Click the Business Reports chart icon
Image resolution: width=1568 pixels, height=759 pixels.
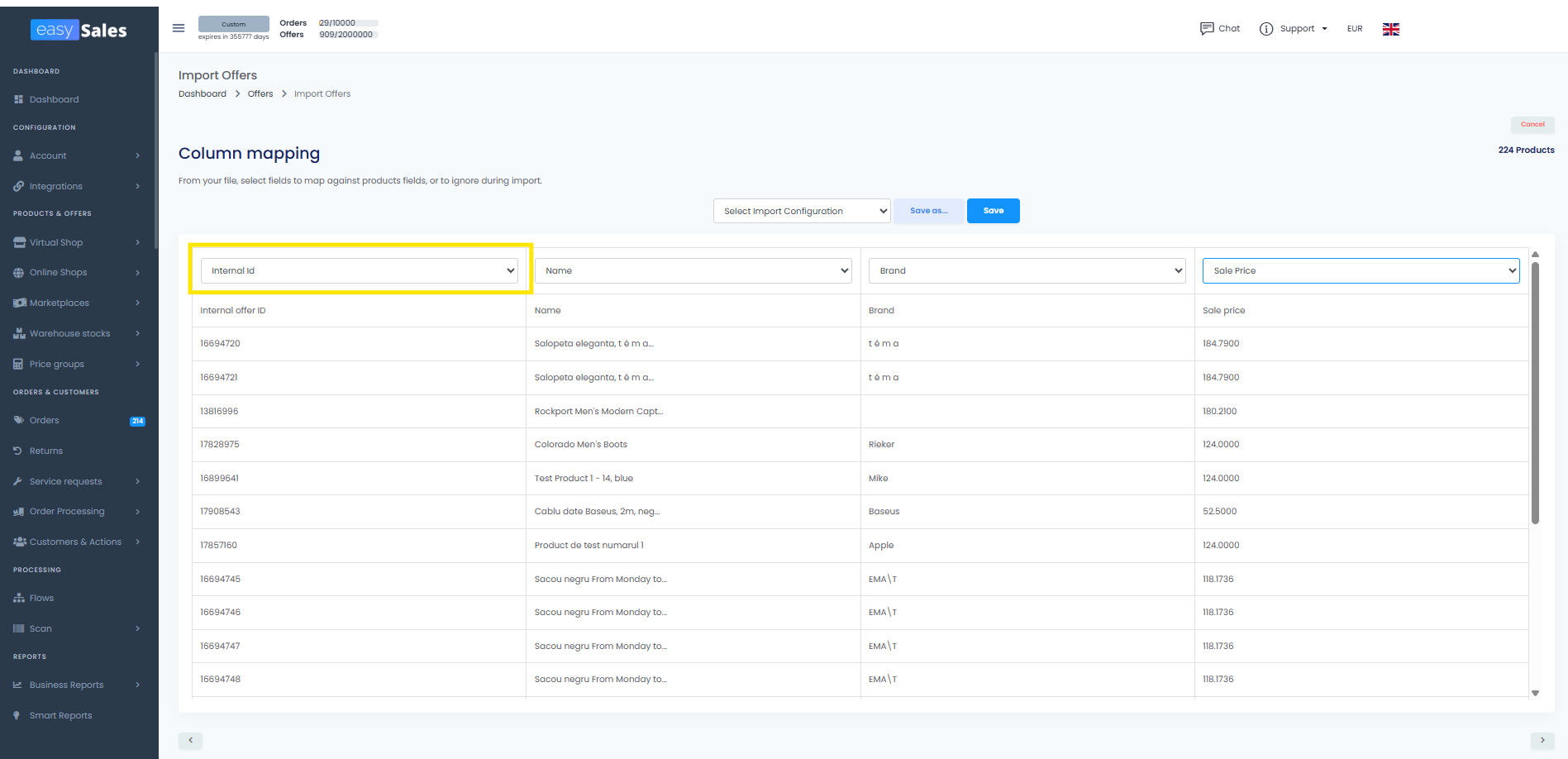coord(18,685)
